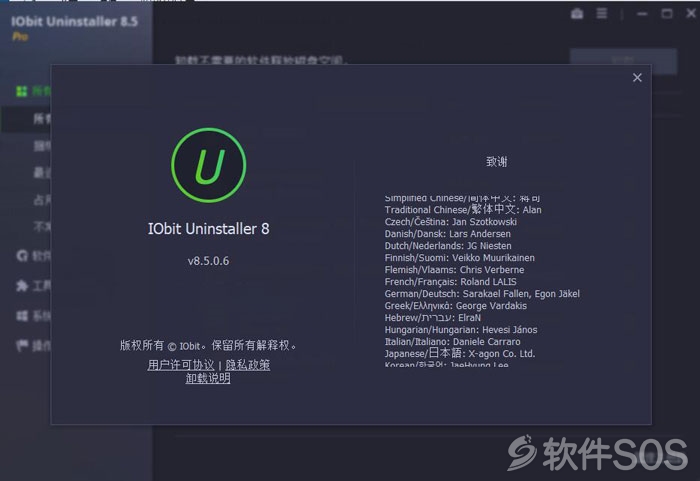Select the Flemish/Vlaams: Chris Verberne line
Viewport: 700px width, 481px height.
pyautogui.click(x=454, y=270)
